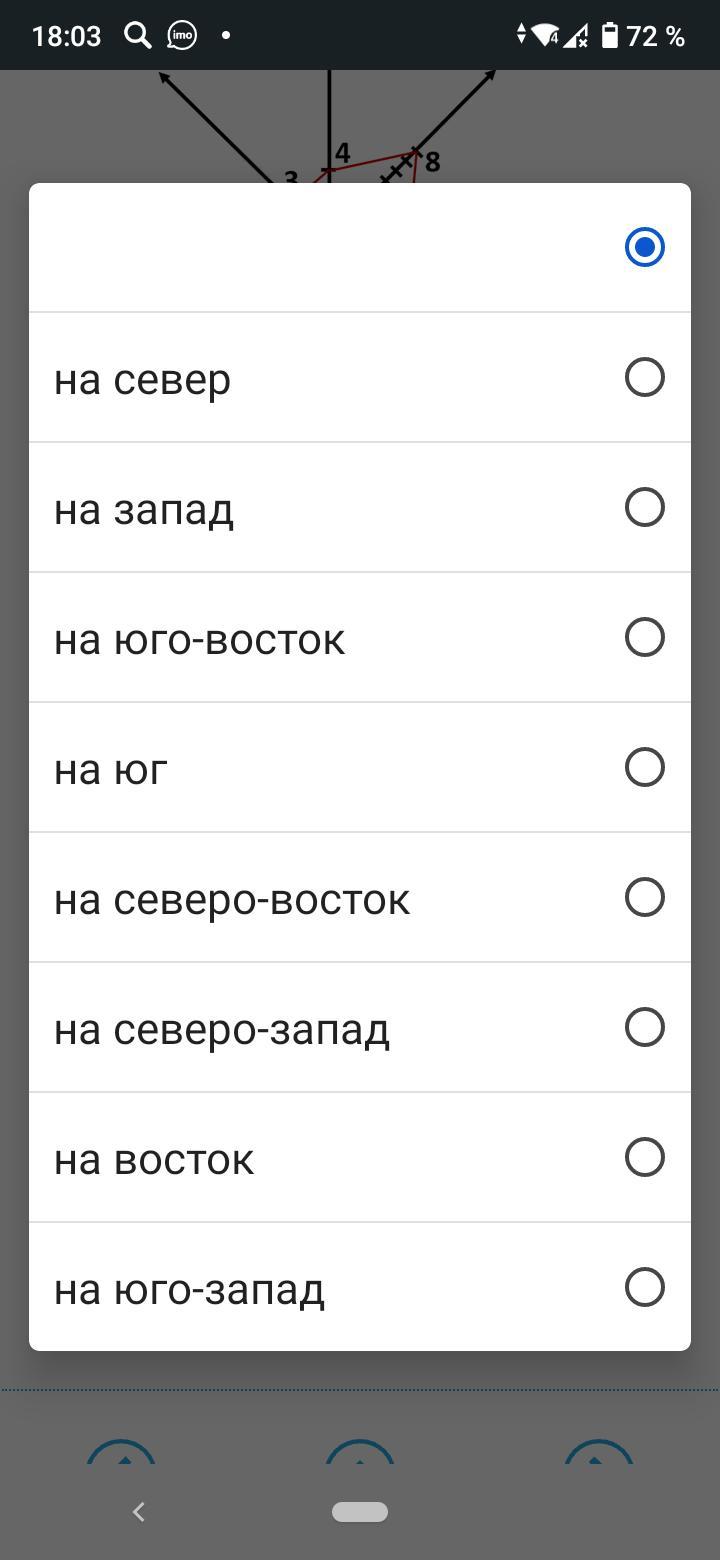This screenshot has height=1560, width=720.
Task: Tap the 'на север' option text
Action: pyautogui.click(x=143, y=380)
